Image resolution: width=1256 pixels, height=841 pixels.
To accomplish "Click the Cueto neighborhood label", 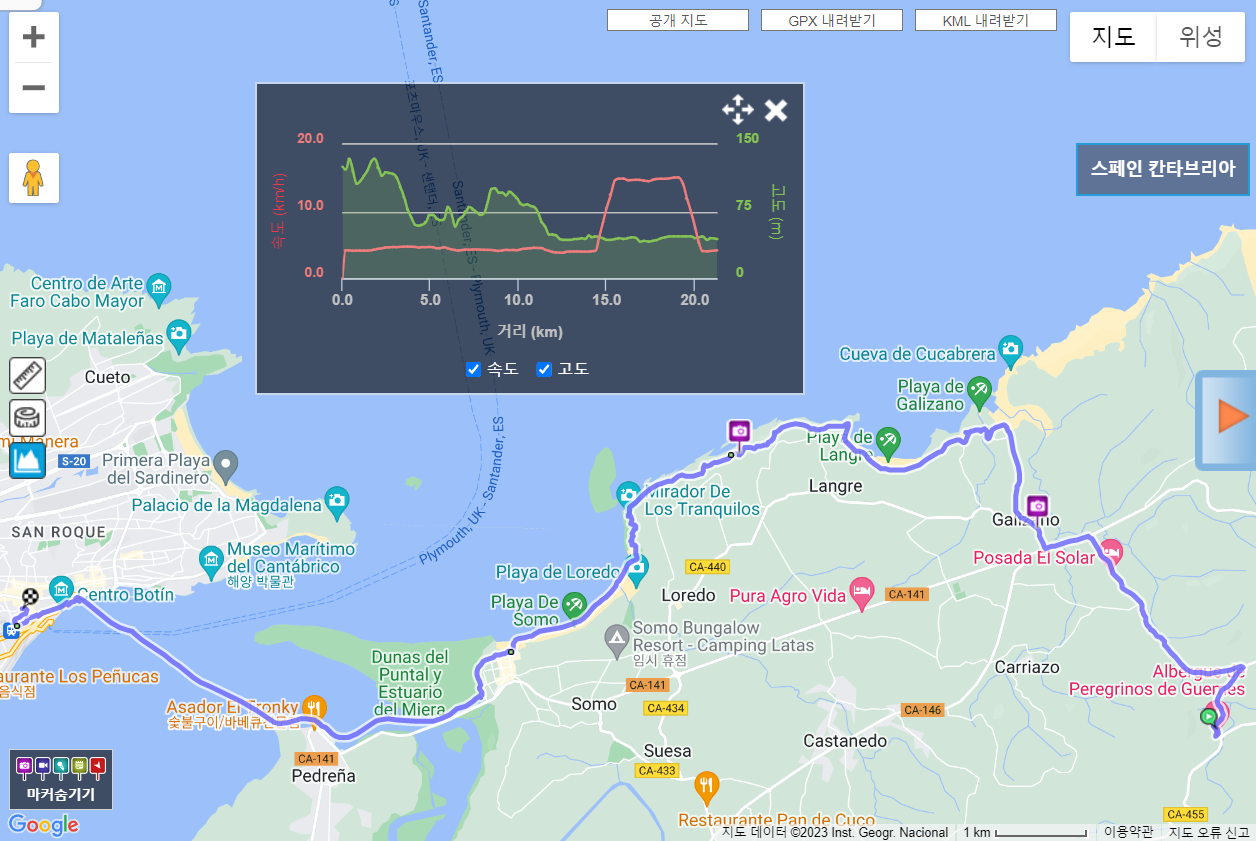I will pyautogui.click(x=108, y=377).
